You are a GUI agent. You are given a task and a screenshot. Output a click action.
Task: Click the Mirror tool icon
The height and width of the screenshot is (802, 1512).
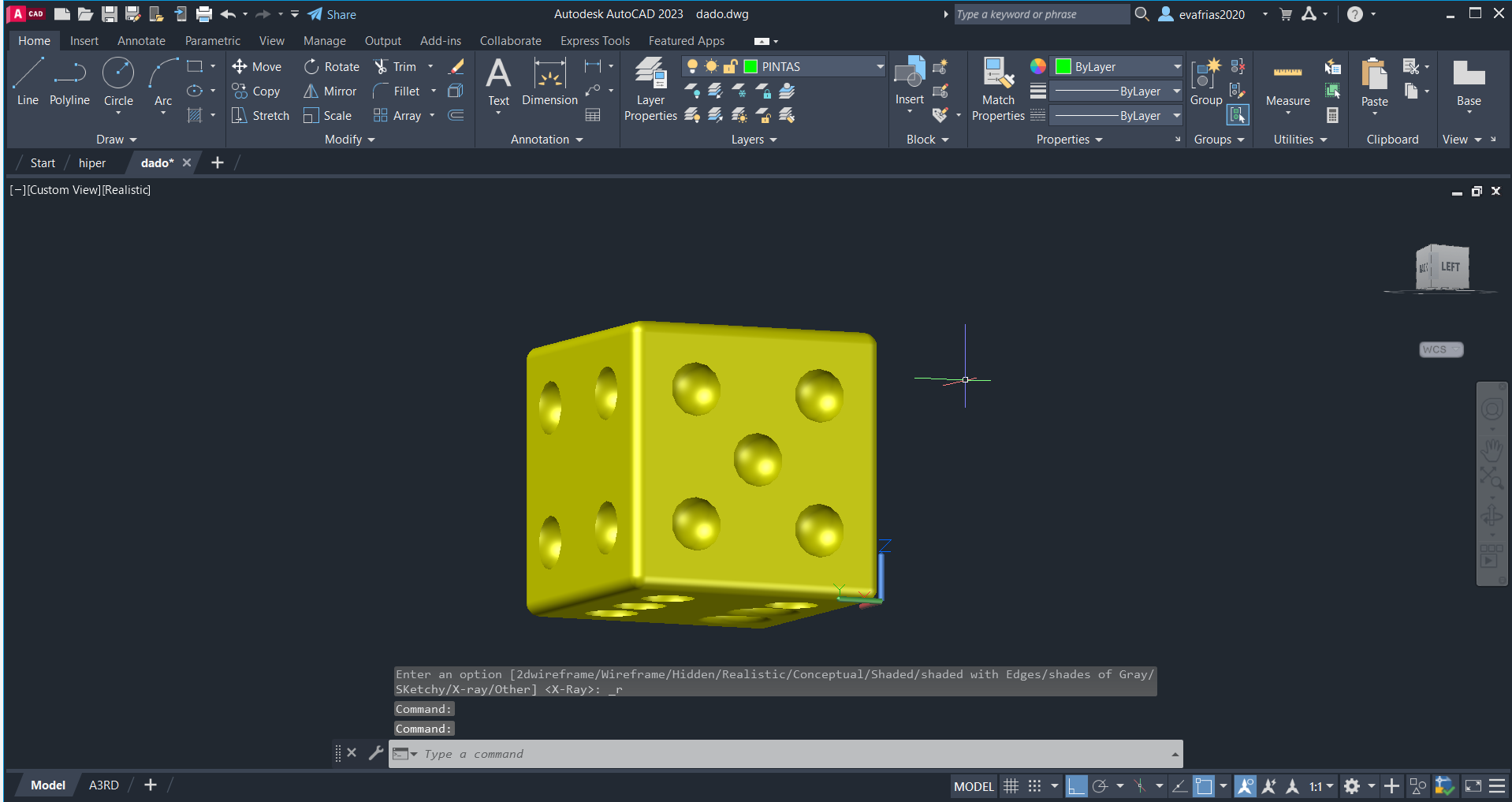coord(311,91)
